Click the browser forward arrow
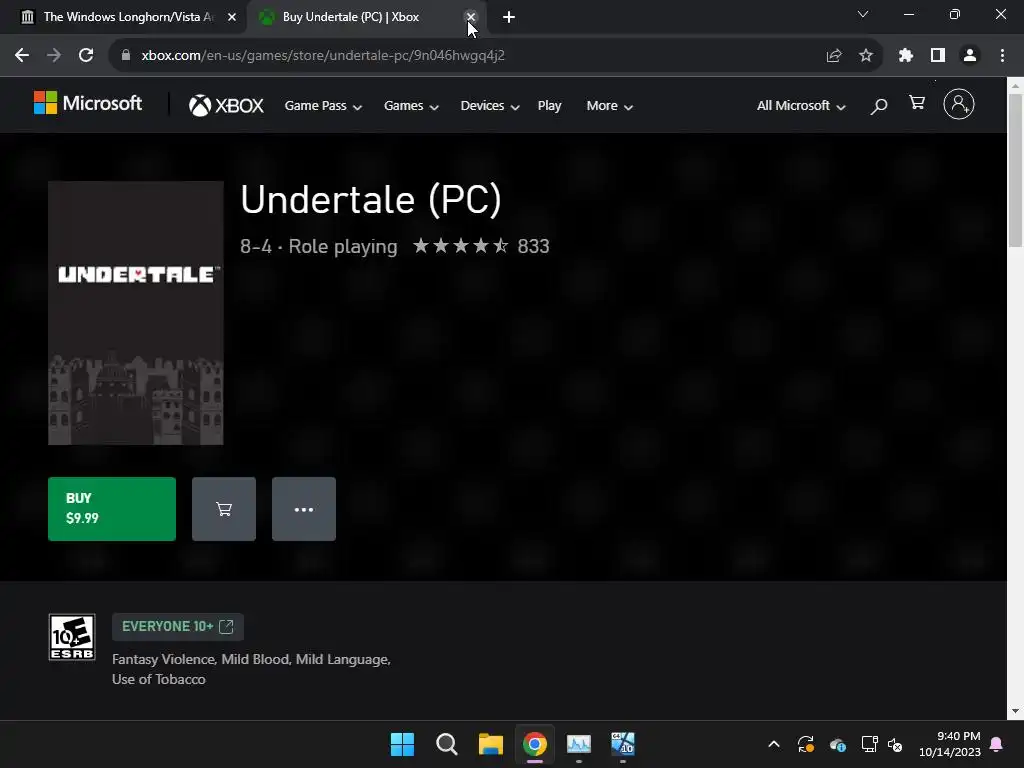1024x768 pixels. (x=54, y=56)
